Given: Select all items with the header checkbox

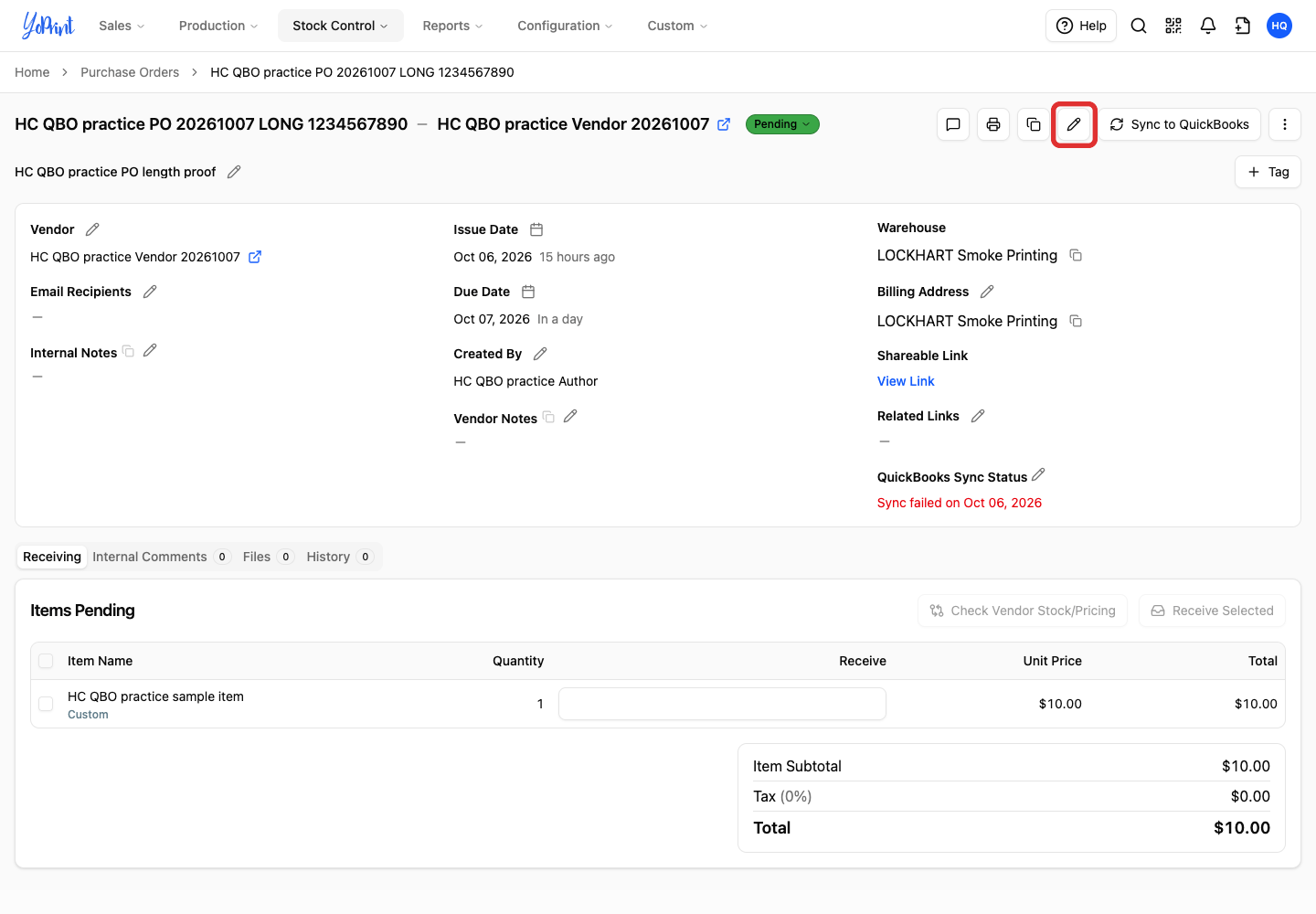Looking at the screenshot, I should point(46,661).
